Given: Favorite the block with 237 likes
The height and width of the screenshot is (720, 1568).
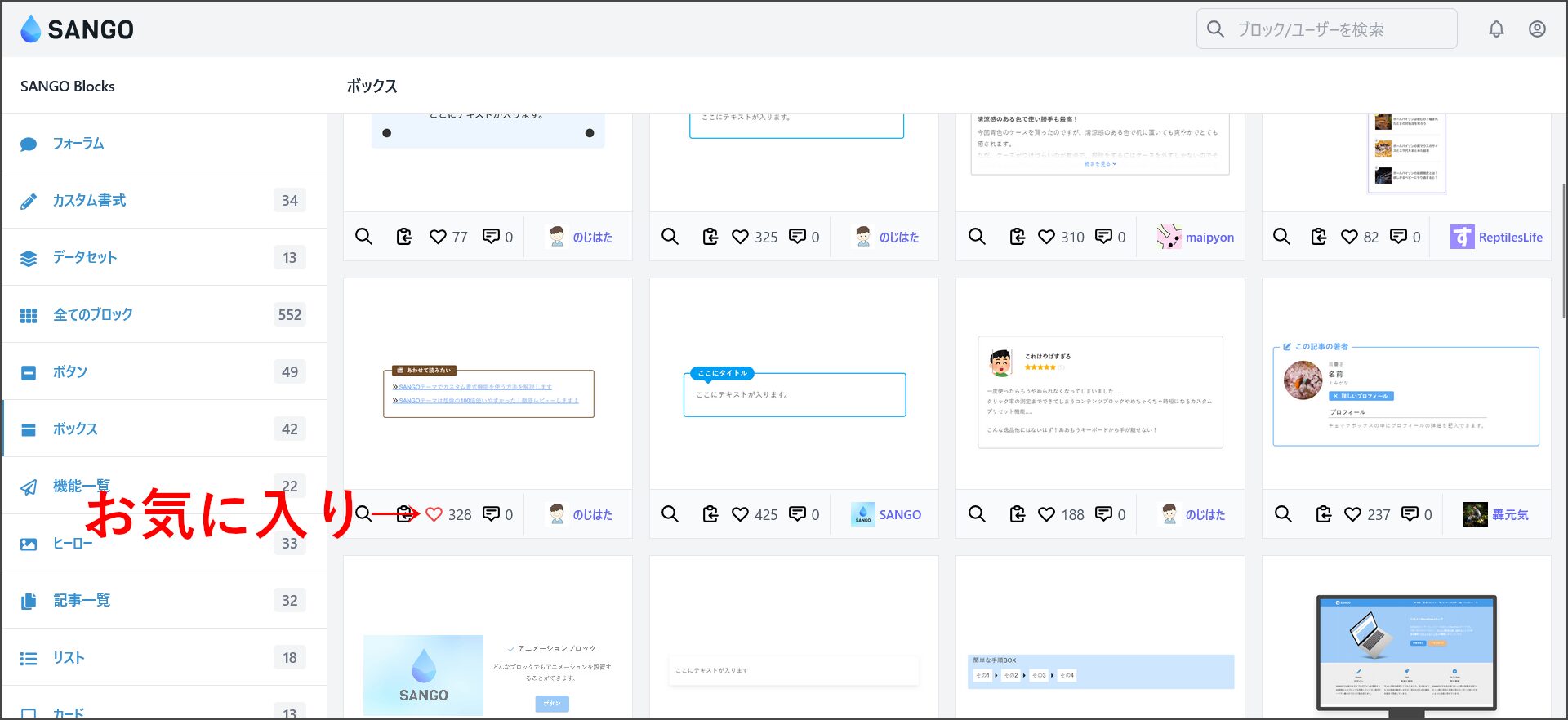Looking at the screenshot, I should point(1352,514).
